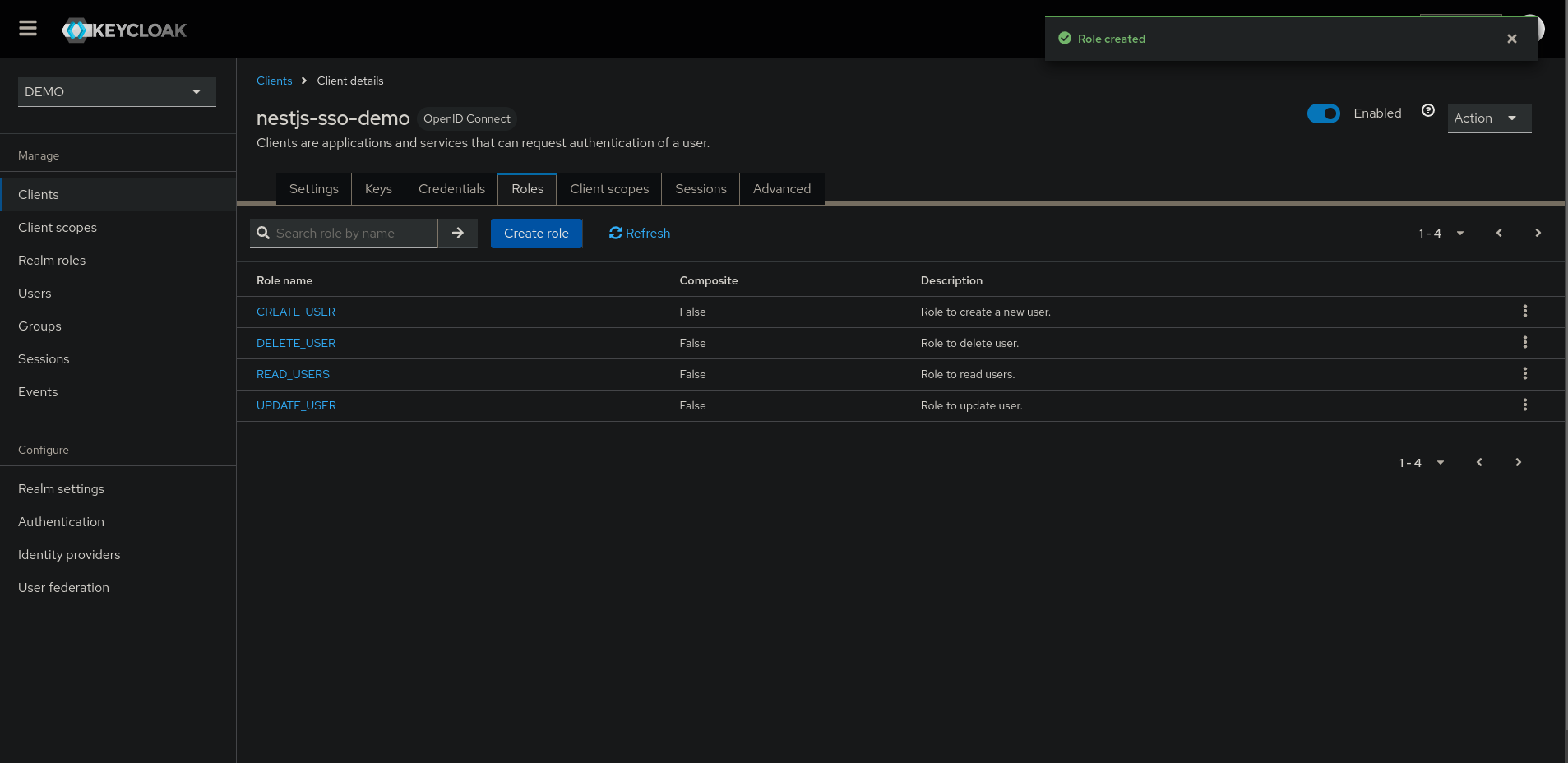Click 'Role to update user.' description
Screen dimensions: 1568x763
click(x=972, y=405)
